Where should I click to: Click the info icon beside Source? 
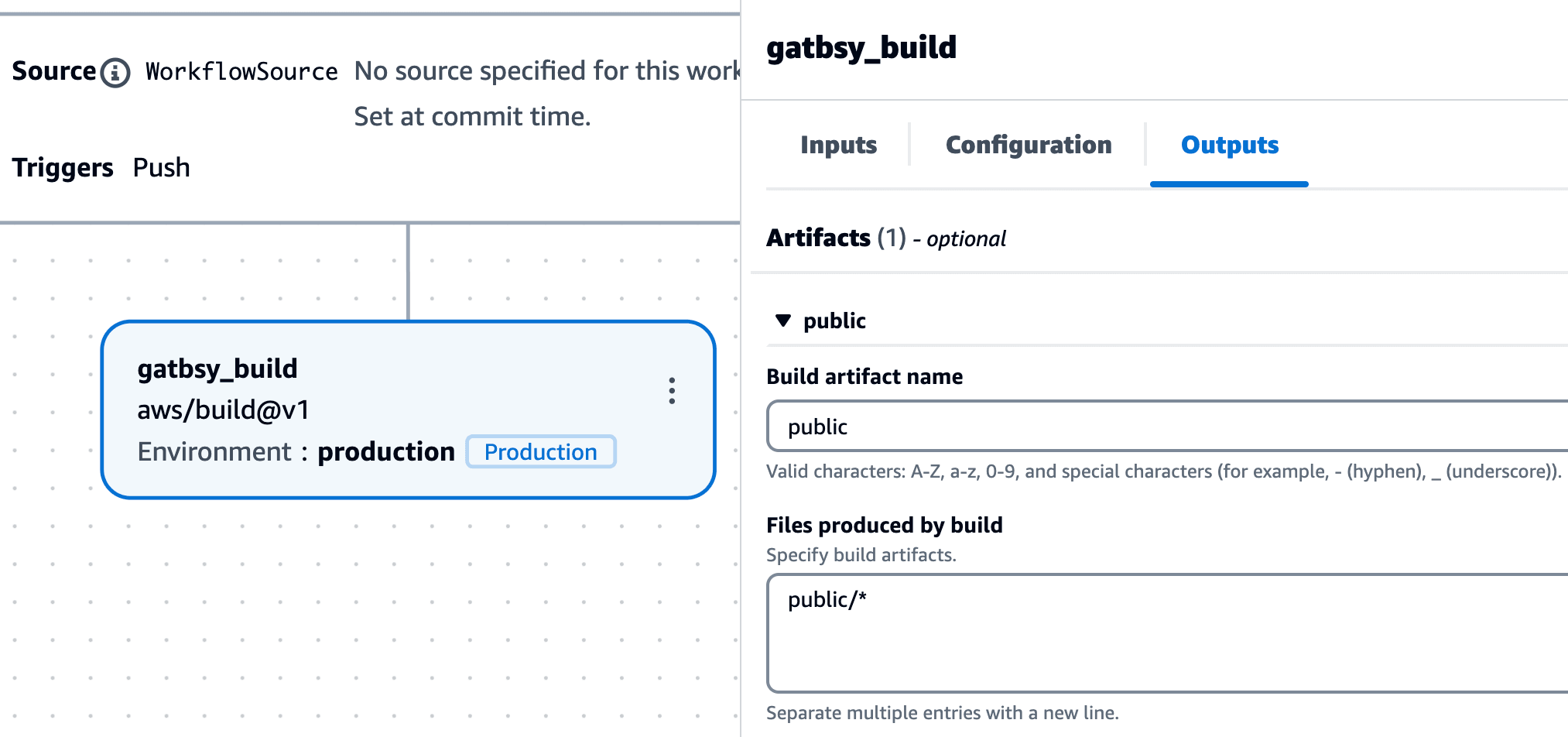tap(115, 73)
